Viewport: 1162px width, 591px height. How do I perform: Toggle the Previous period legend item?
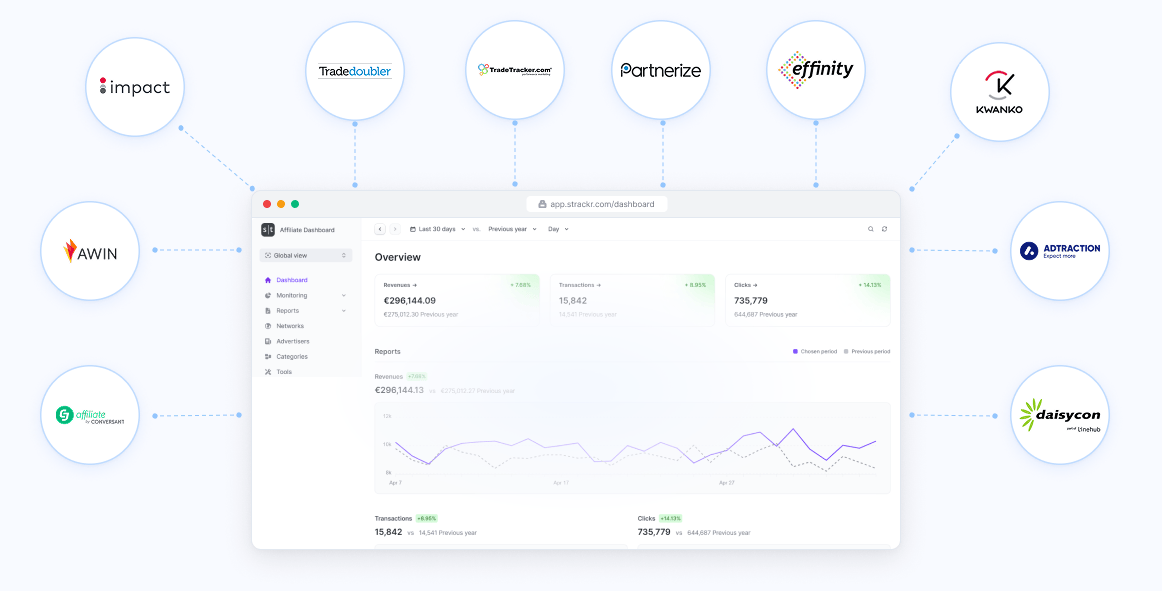867,351
